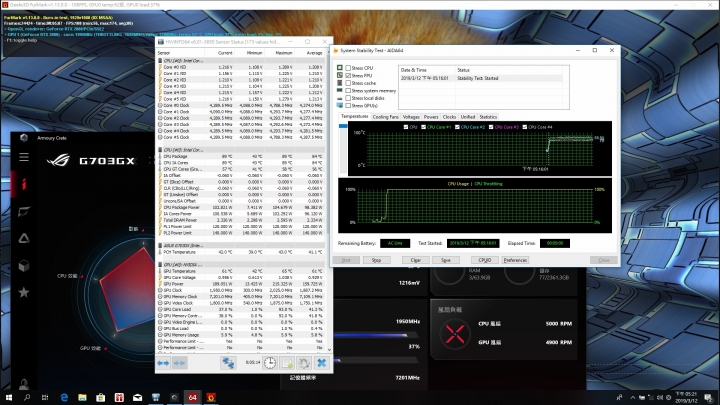Launch Microsoft Edge from taskbar
Viewport: 720px width, 405px height.
click(64, 397)
